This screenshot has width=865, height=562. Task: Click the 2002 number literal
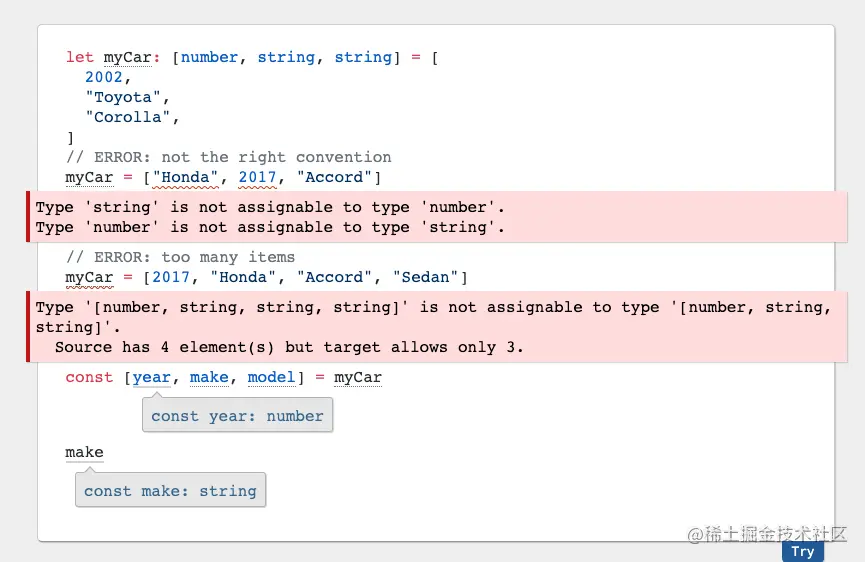click(x=103, y=77)
